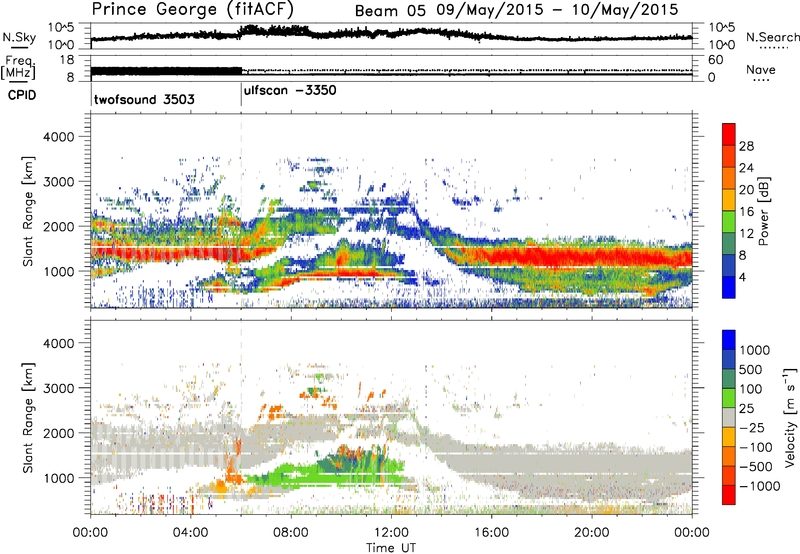Viewport: 800px width, 554px height.
Task: Click the 'Velocity [m s-1]' color bar label
Action: [791, 417]
